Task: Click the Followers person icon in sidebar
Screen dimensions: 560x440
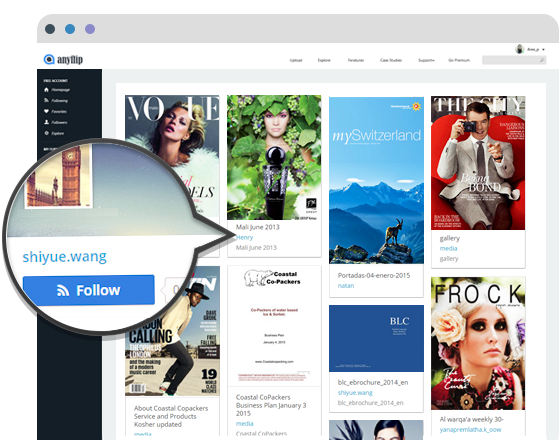Action: pos(46,122)
